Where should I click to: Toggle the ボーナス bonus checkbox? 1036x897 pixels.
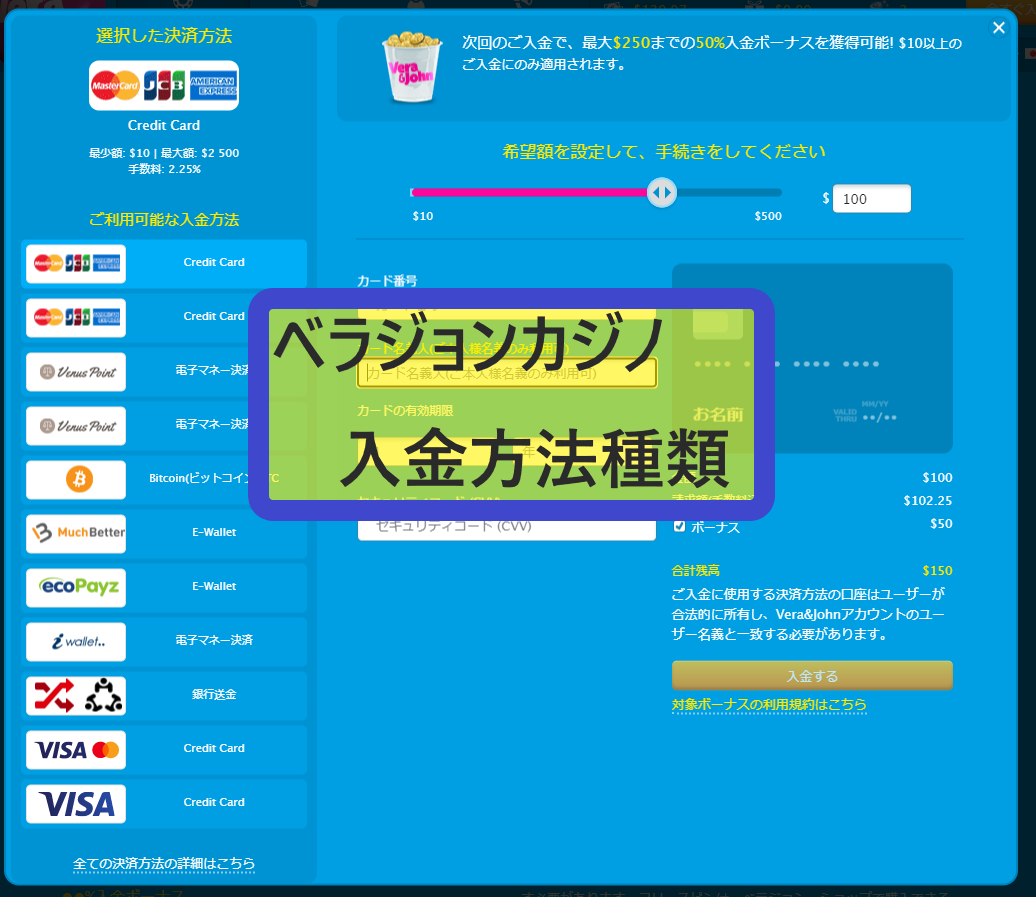[x=679, y=526]
